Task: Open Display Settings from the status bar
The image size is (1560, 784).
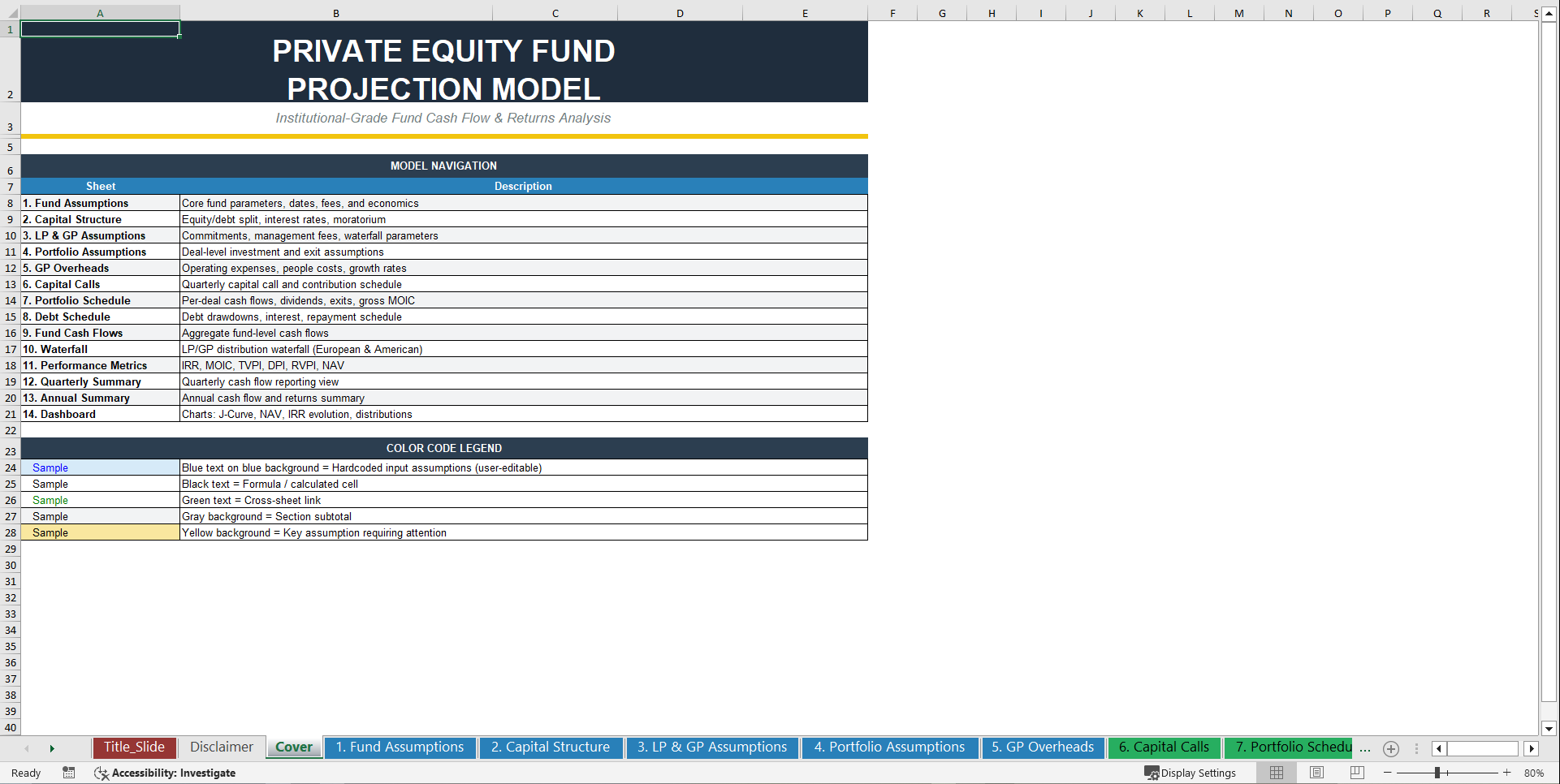Action: [1191, 773]
